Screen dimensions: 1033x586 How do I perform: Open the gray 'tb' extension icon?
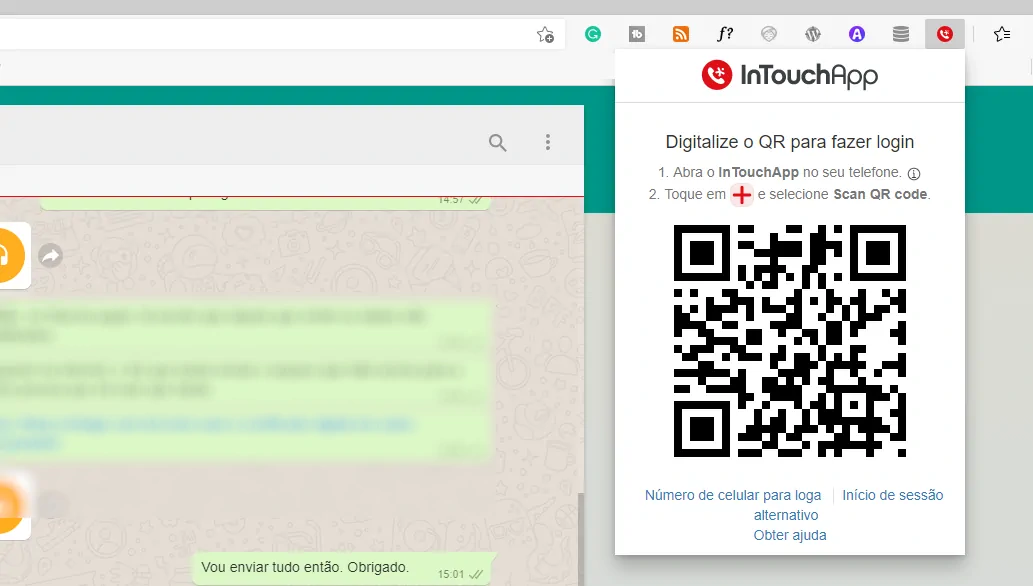tap(637, 34)
